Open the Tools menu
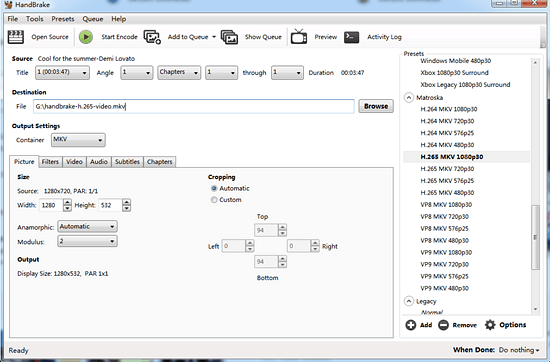The height and width of the screenshot is (362, 550). coord(34,19)
